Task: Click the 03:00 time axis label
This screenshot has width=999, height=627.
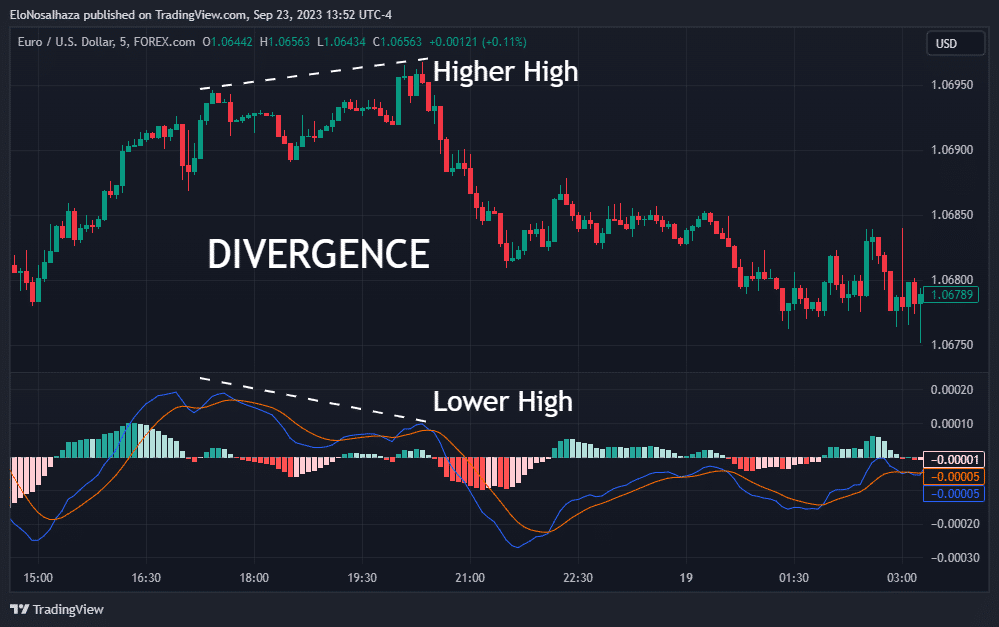Action: point(902,578)
